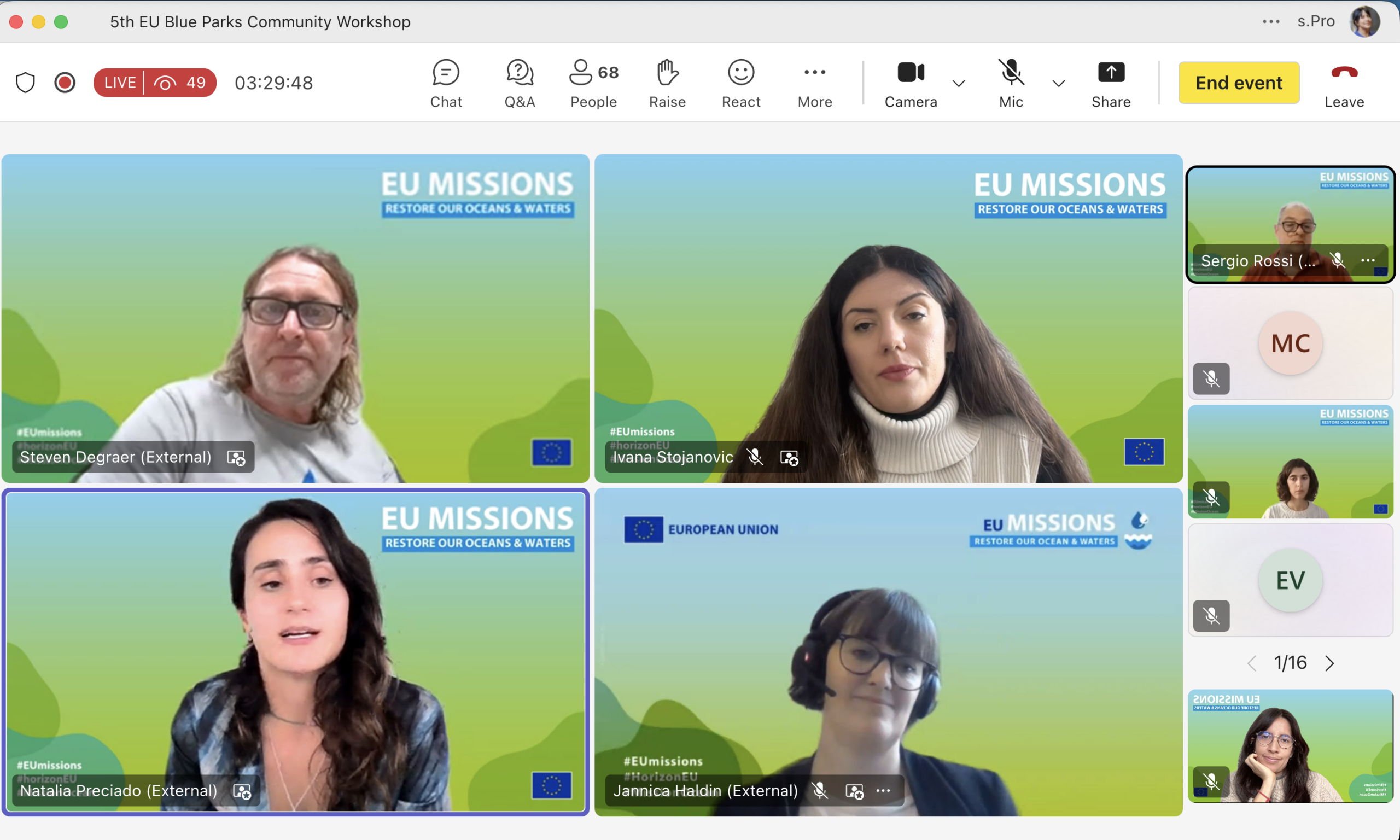Open the React emoji menu

tap(741, 83)
